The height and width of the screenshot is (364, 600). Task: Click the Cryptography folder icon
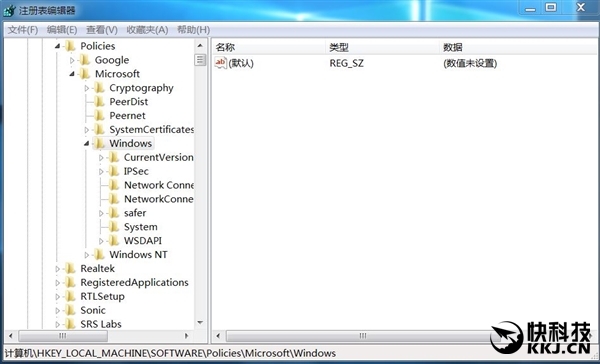[99, 88]
